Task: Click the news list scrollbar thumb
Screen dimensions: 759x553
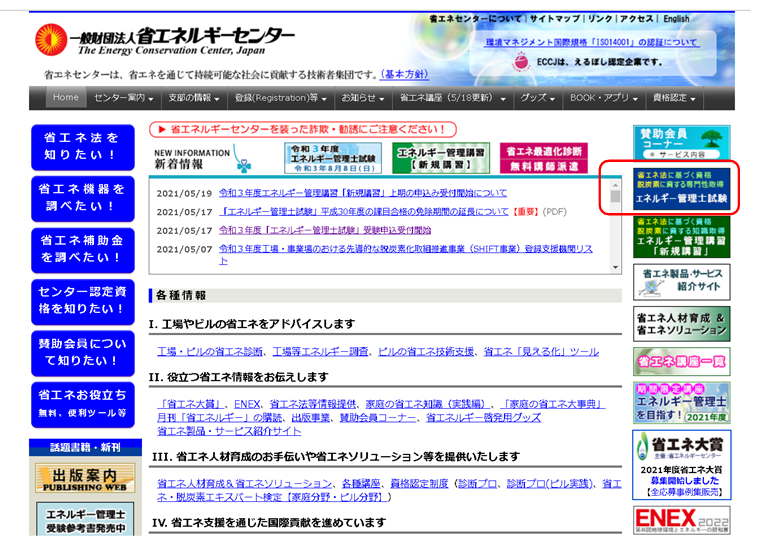Action: click(x=615, y=196)
